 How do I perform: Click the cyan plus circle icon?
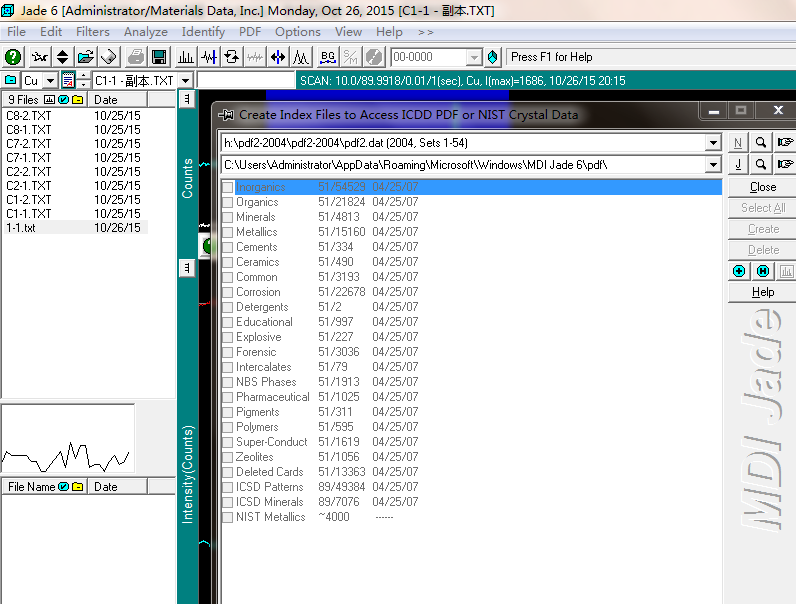pyautogui.click(x=739, y=271)
